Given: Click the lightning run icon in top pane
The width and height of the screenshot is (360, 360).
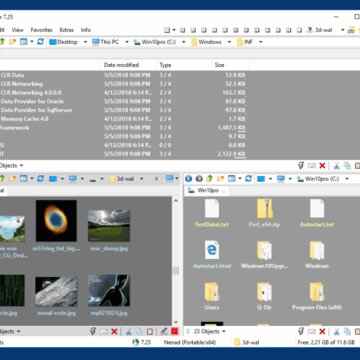Looking at the screenshot, I should [x=301, y=166].
